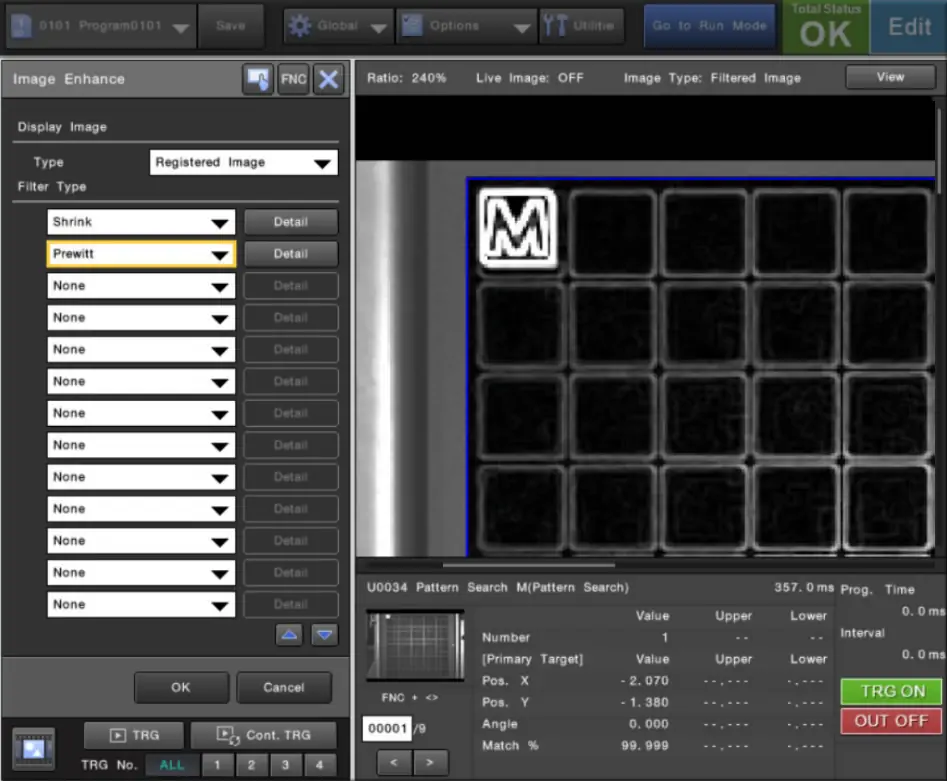The image size is (947, 781).
Task: Click the FNC icon button
Action: [x=293, y=80]
